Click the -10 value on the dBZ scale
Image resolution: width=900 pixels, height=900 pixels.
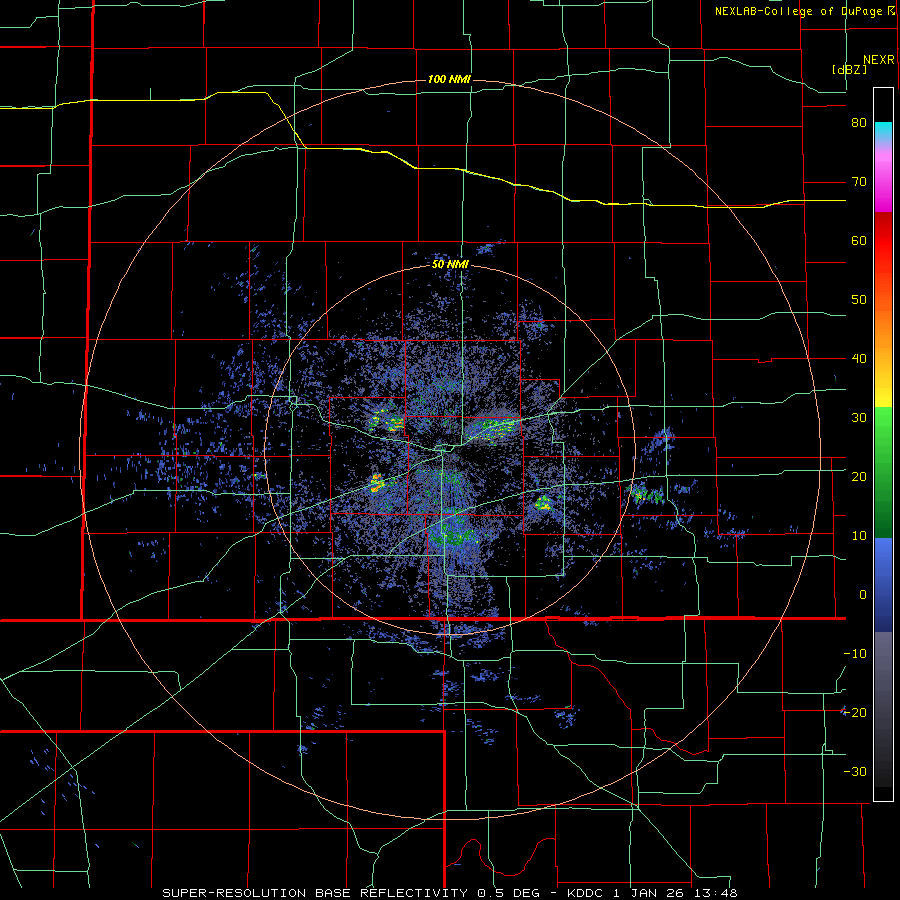(x=855, y=654)
